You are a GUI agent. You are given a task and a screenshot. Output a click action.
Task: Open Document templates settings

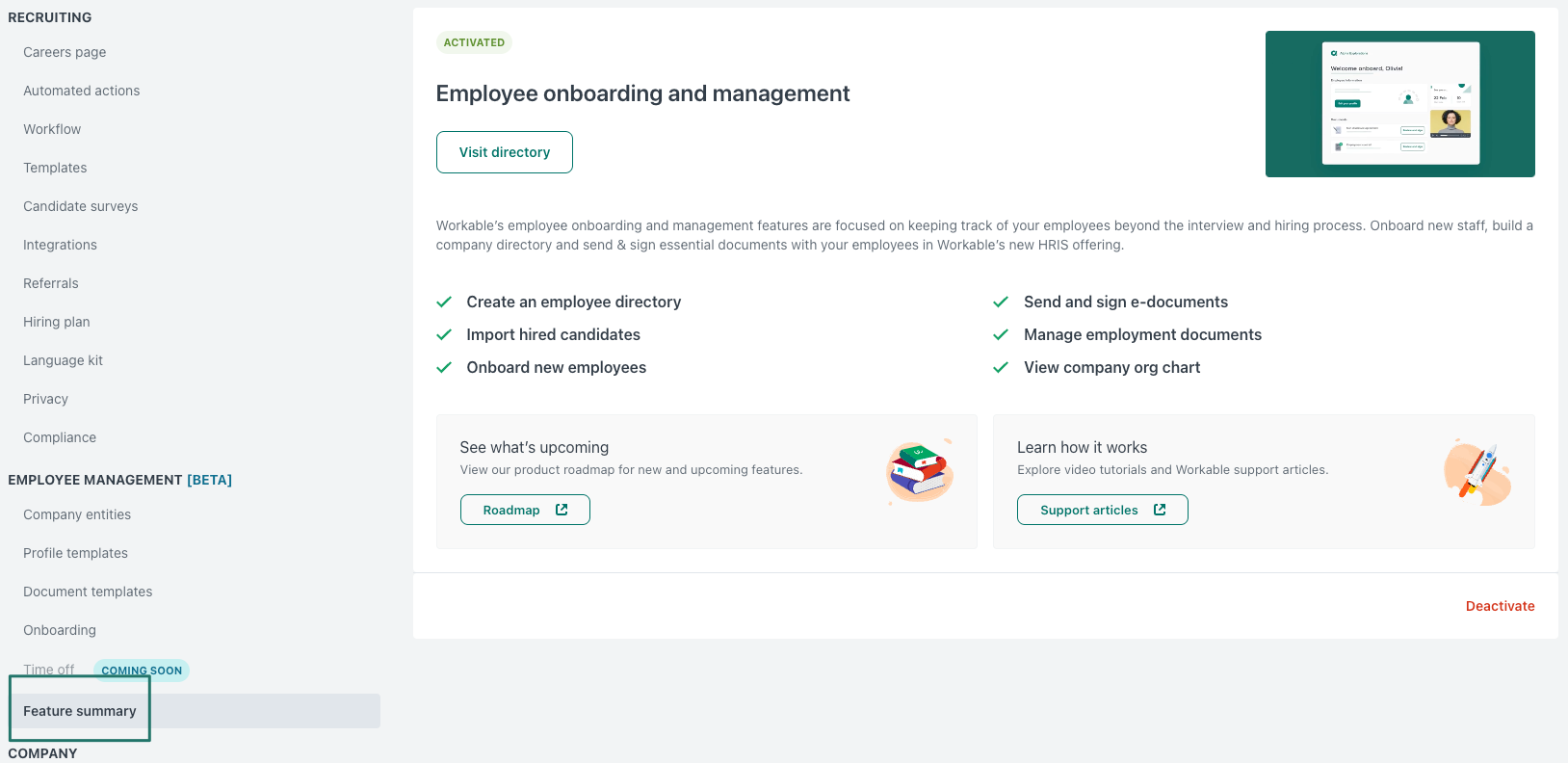pos(88,592)
